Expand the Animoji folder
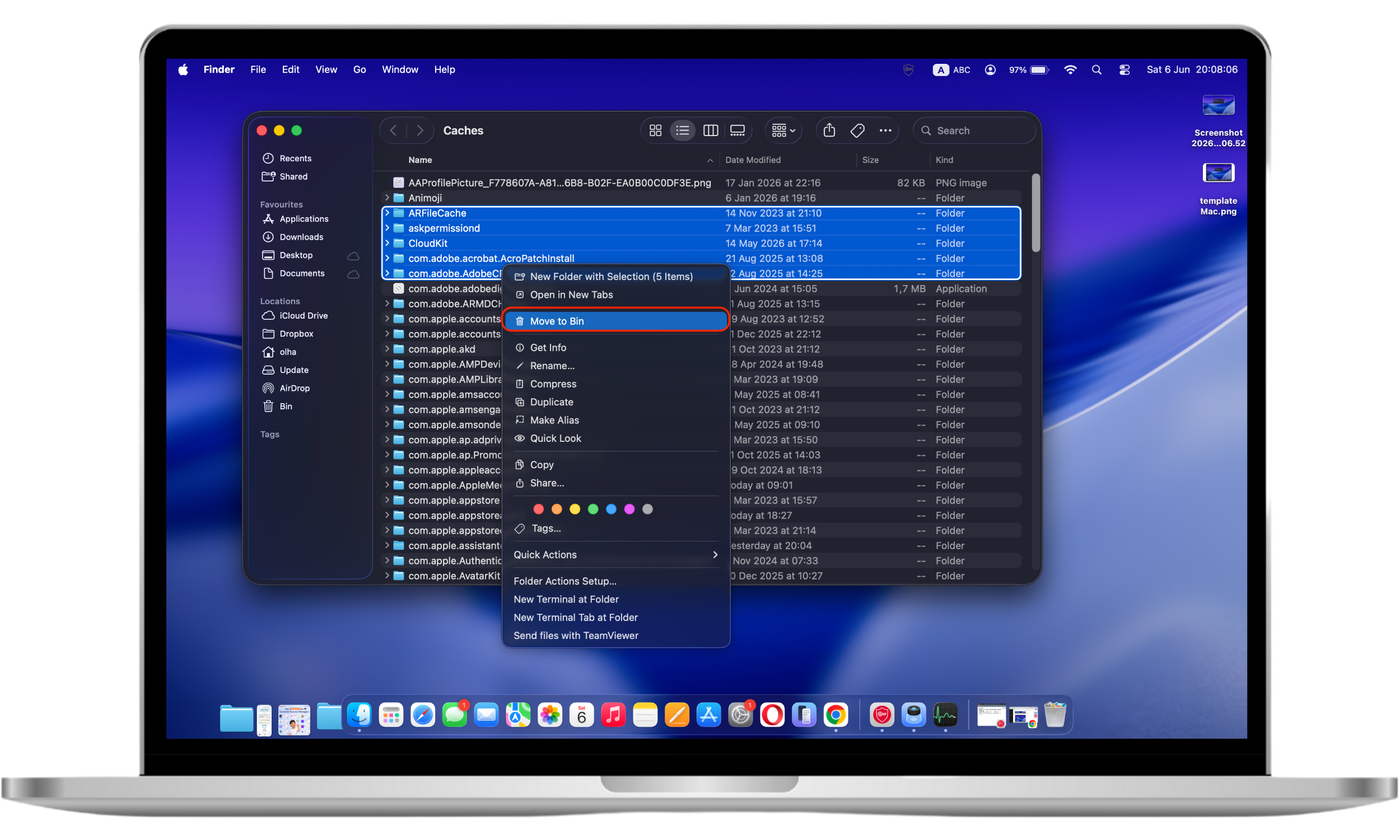 (387, 198)
